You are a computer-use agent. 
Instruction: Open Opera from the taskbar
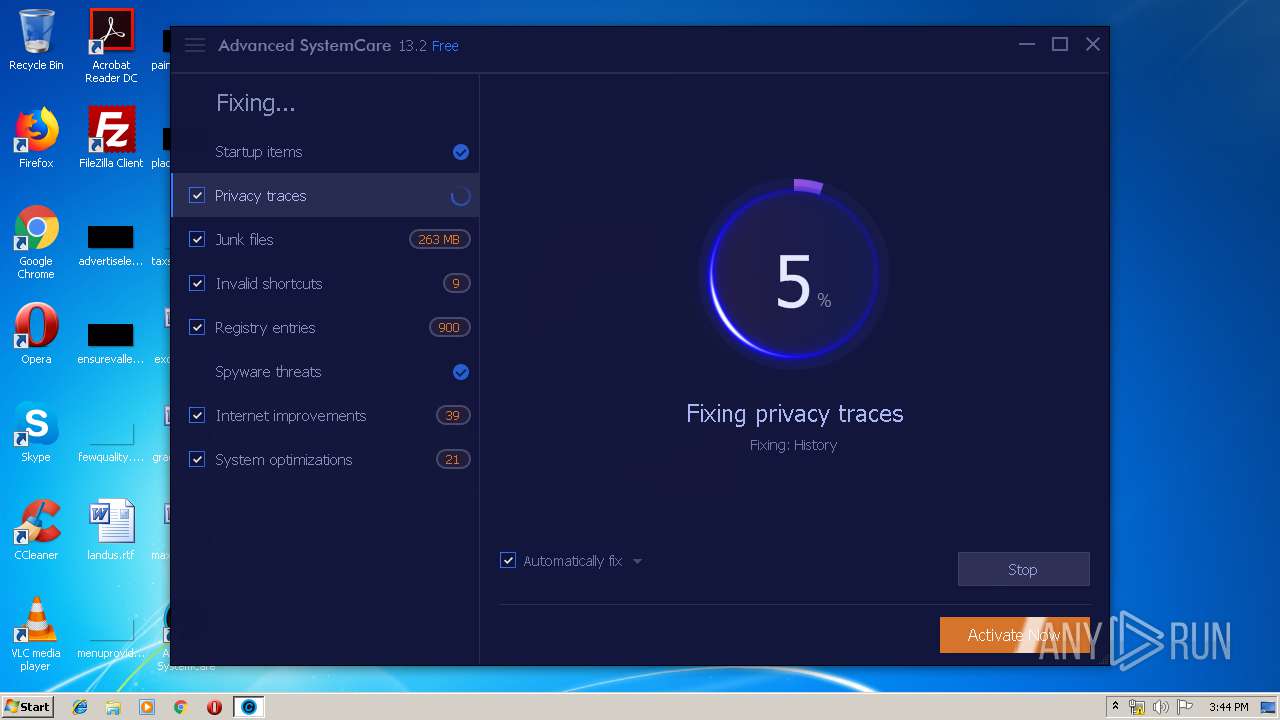click(214, 707)
